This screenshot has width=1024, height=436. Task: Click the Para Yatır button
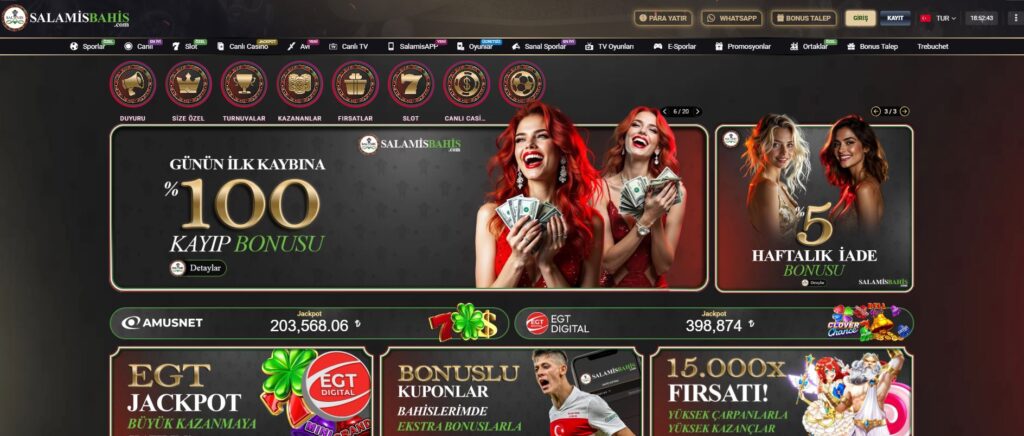663,18
